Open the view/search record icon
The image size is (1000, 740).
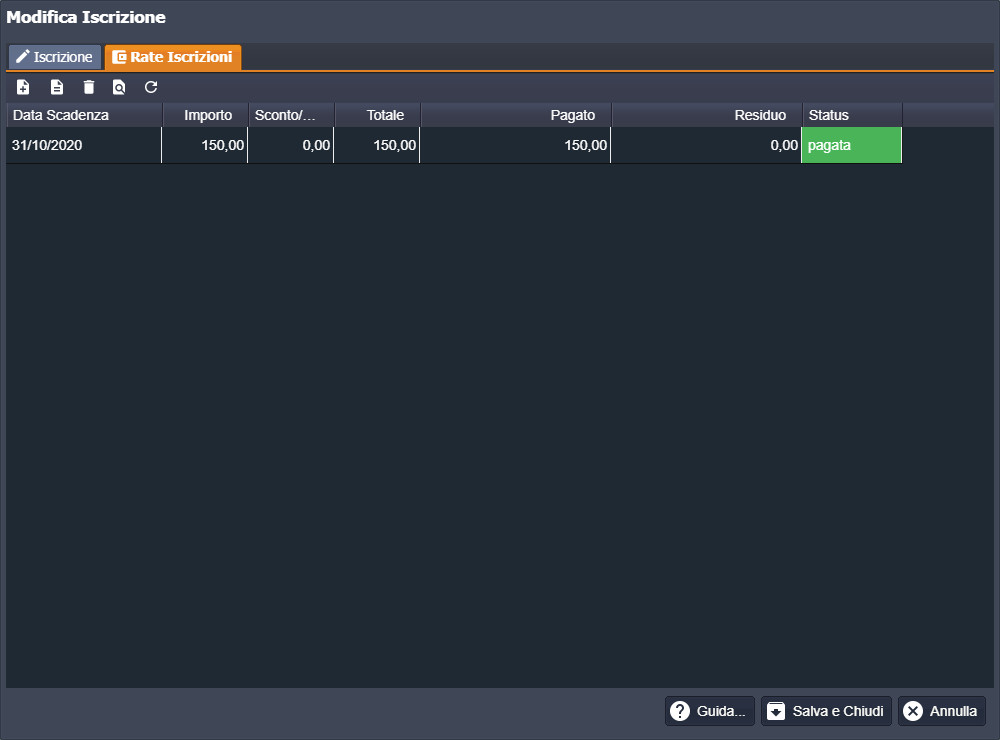(x=119, y=87)
